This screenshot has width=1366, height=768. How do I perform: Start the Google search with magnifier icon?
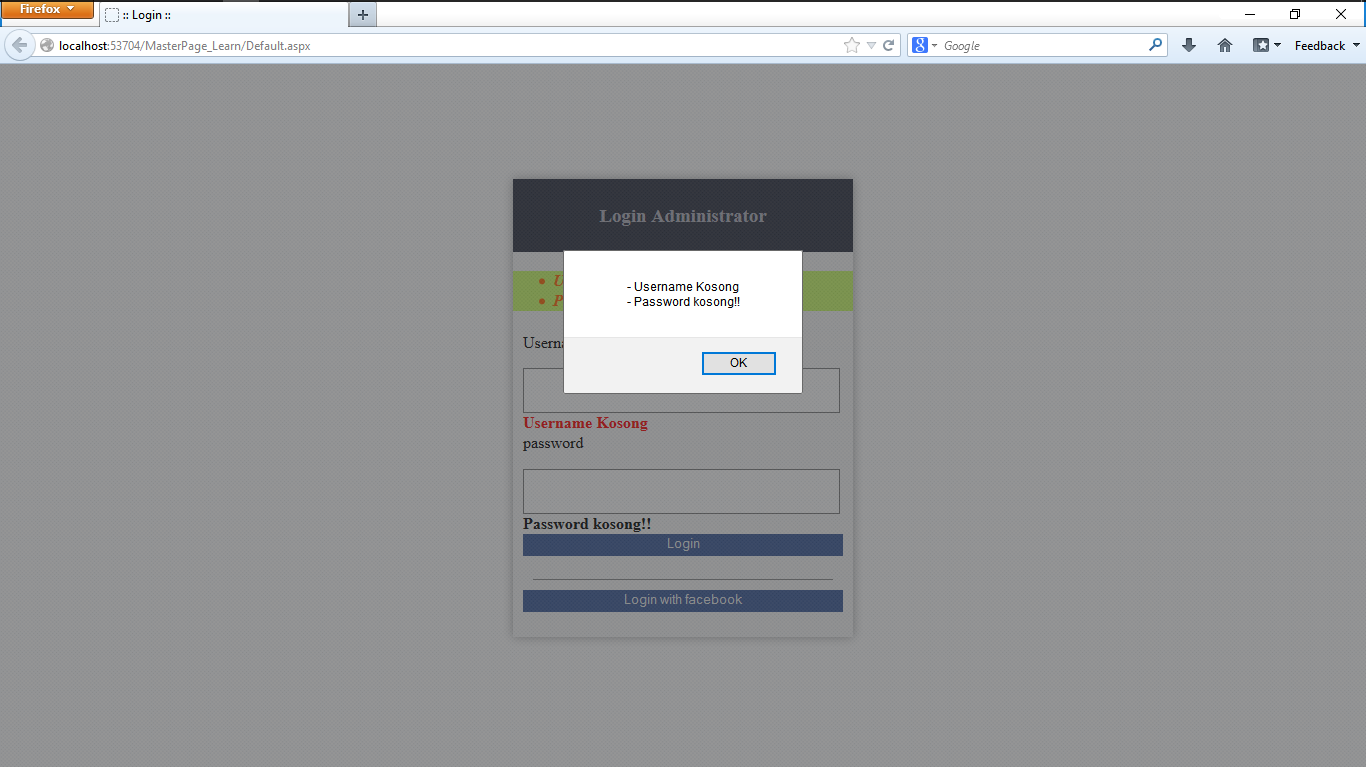pos(1154,44)
